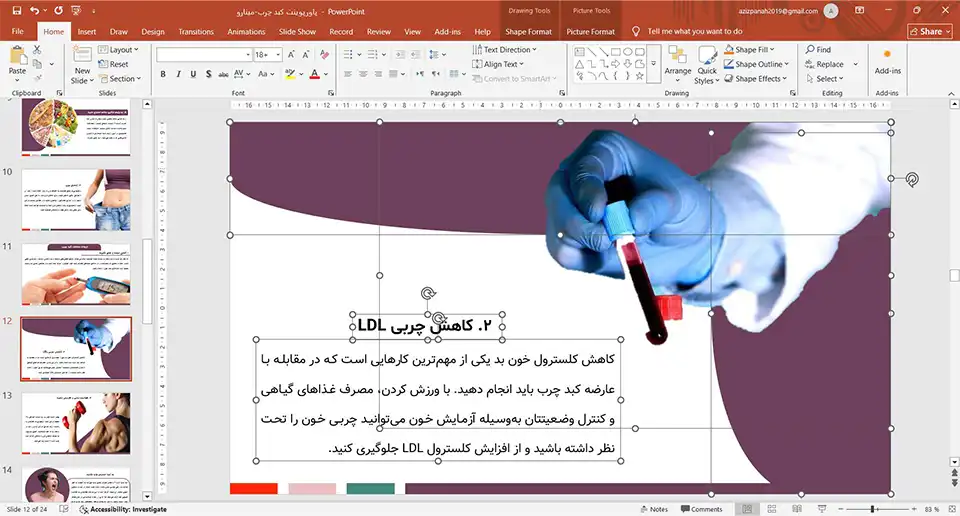Select the Text Box shape
This screenshot has width=960, height=516.
tap(579, 52)
